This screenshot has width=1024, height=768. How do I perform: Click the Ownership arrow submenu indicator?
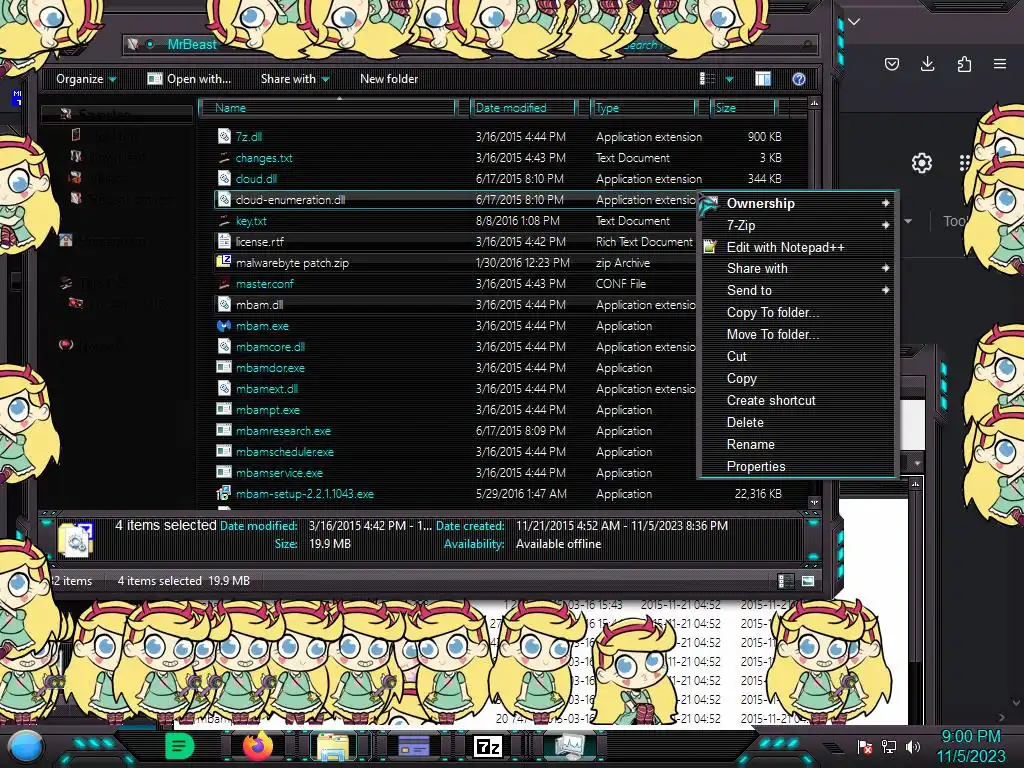coord(886,203)
